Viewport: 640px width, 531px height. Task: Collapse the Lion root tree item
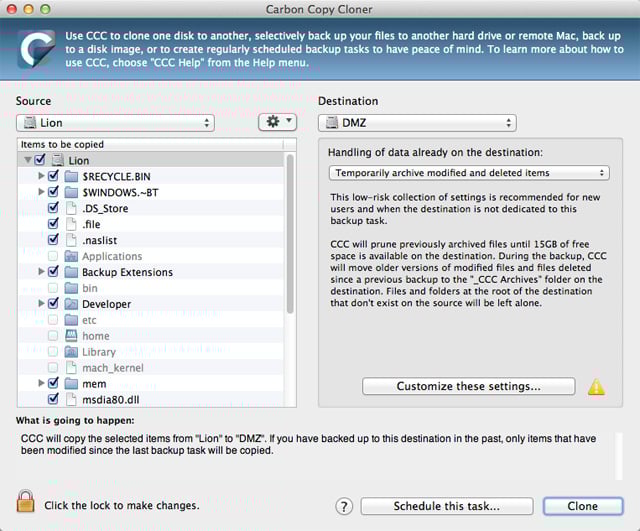28,160
